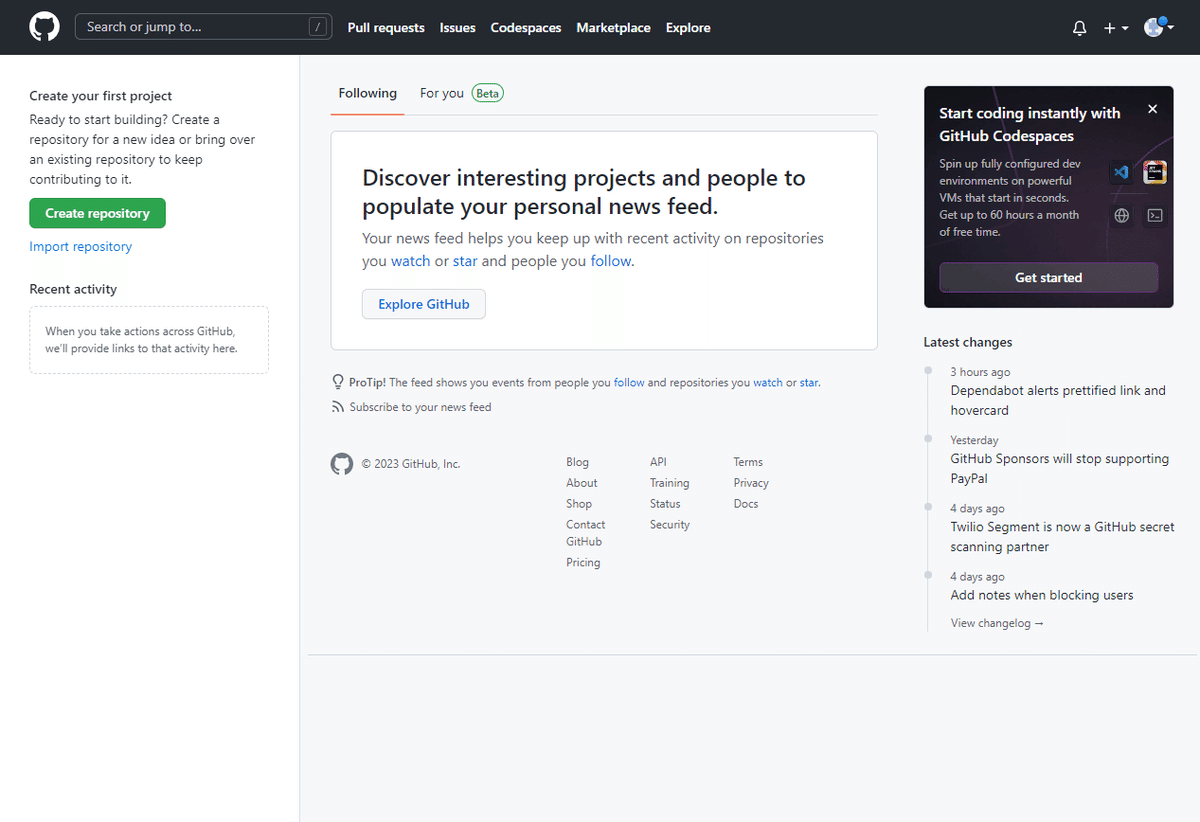Click Get started in Codespaces card

[1048, 277]
